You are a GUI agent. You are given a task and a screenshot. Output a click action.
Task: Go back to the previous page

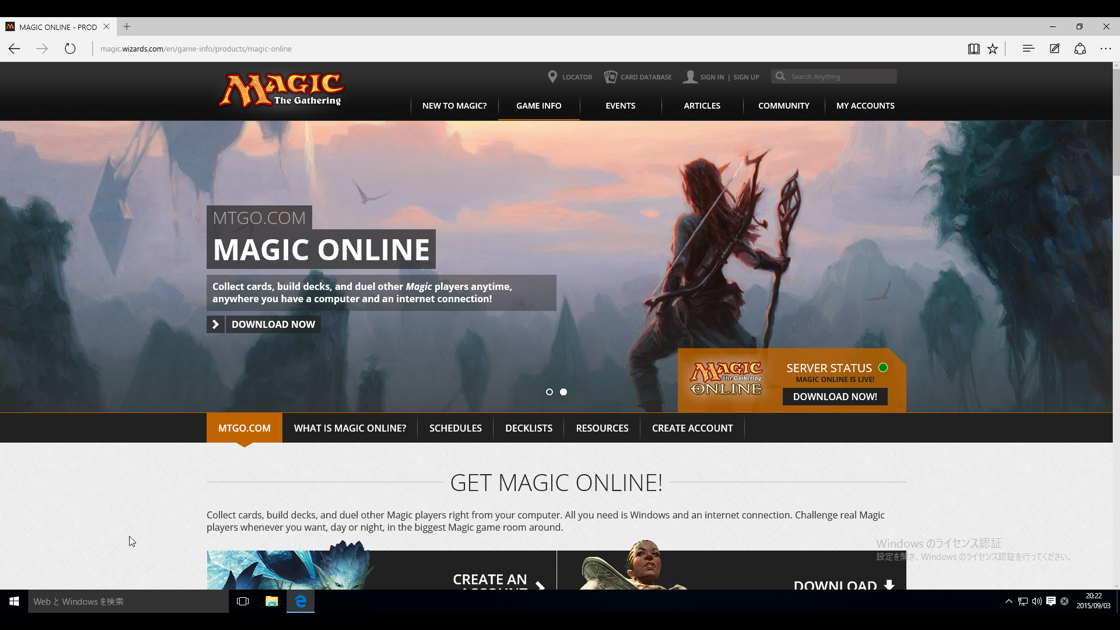tap(14, 49)
